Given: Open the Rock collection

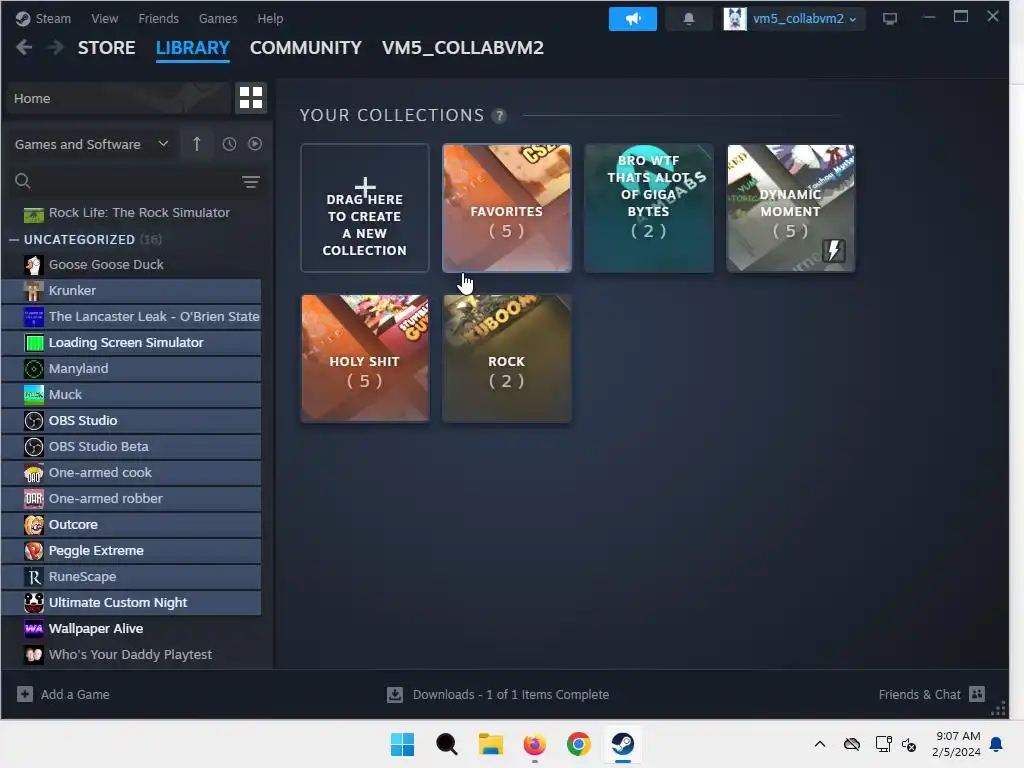Looking at the screenshot, I should 507,358.
